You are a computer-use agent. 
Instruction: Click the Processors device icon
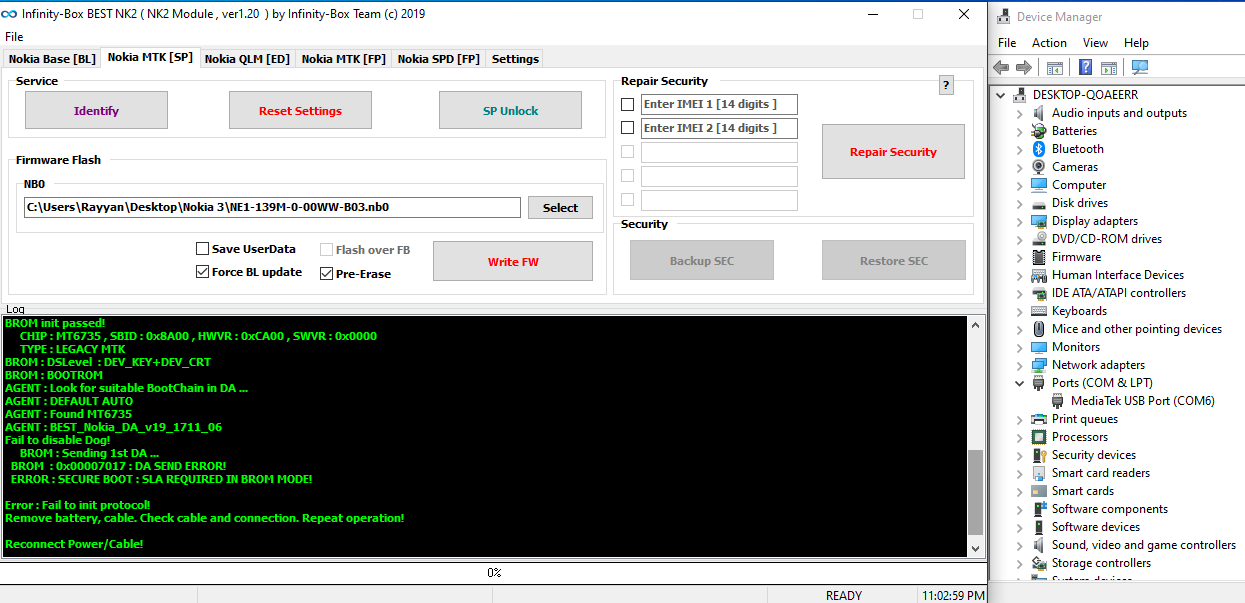click(1039, 437)
